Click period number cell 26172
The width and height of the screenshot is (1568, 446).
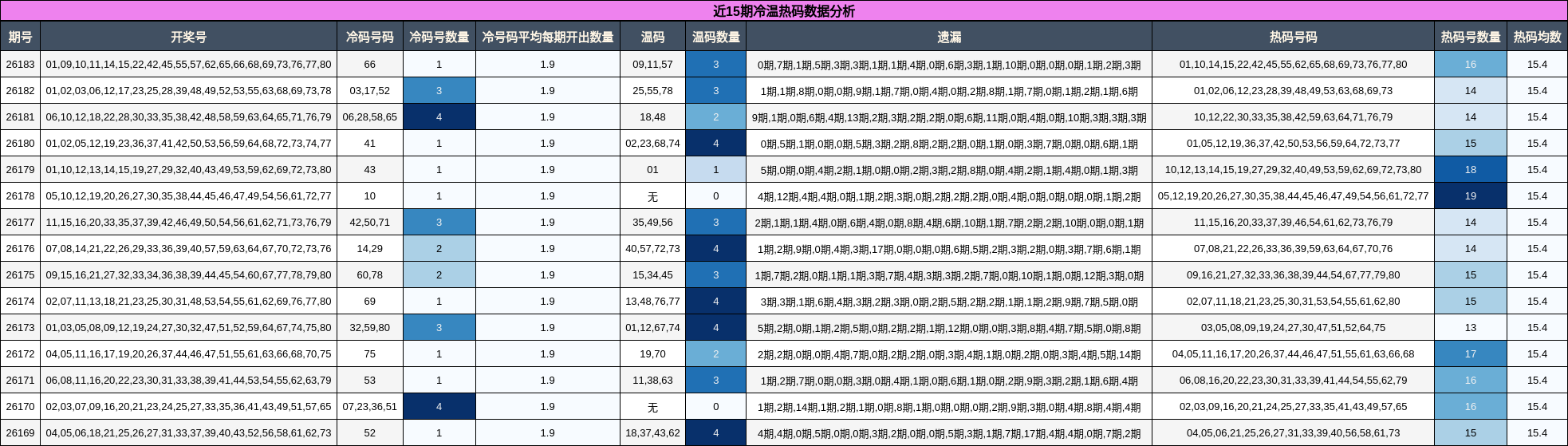coord(20,354)
